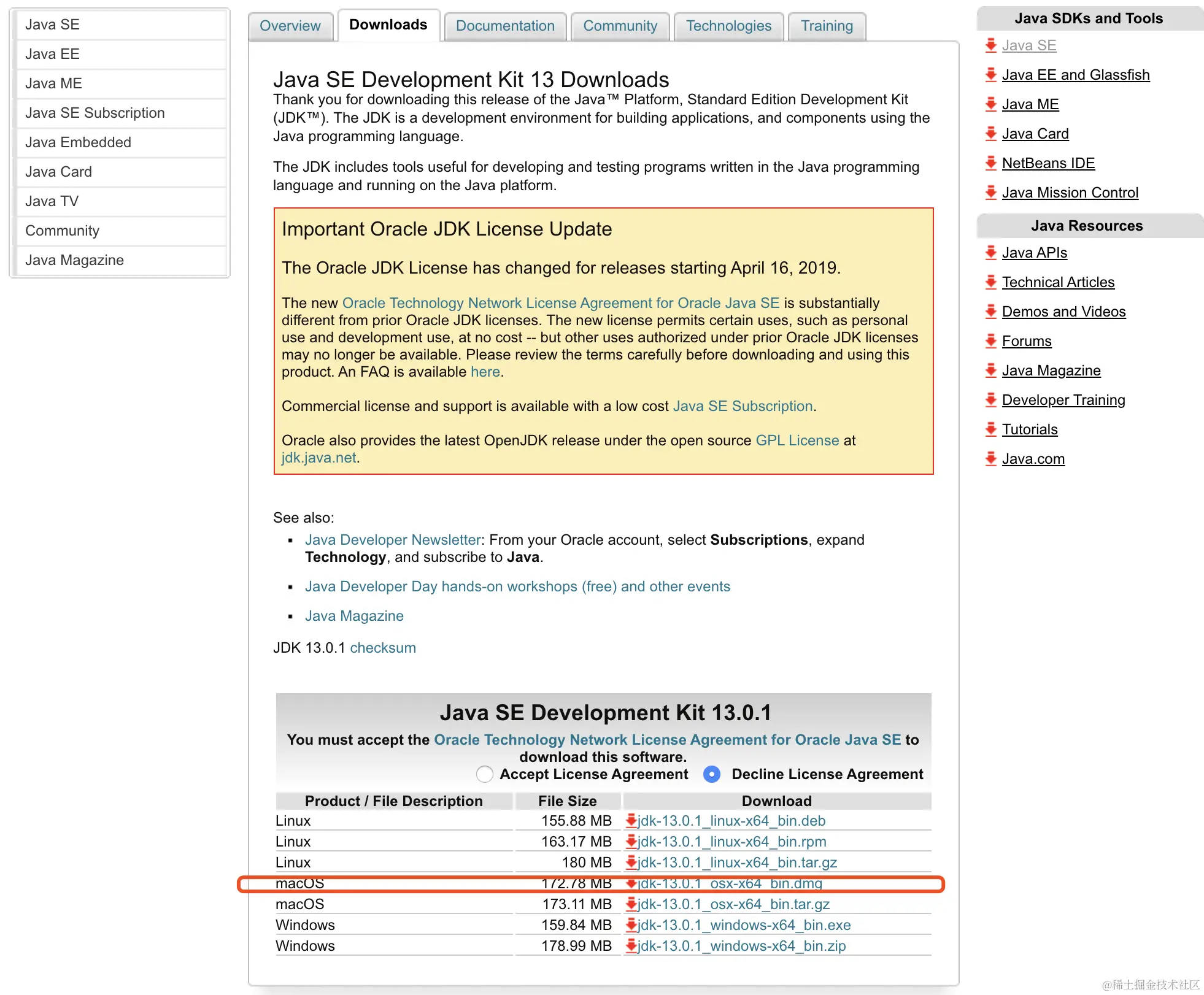
Task: Select Accept License Agreement radio button
Action: point(485,774)
